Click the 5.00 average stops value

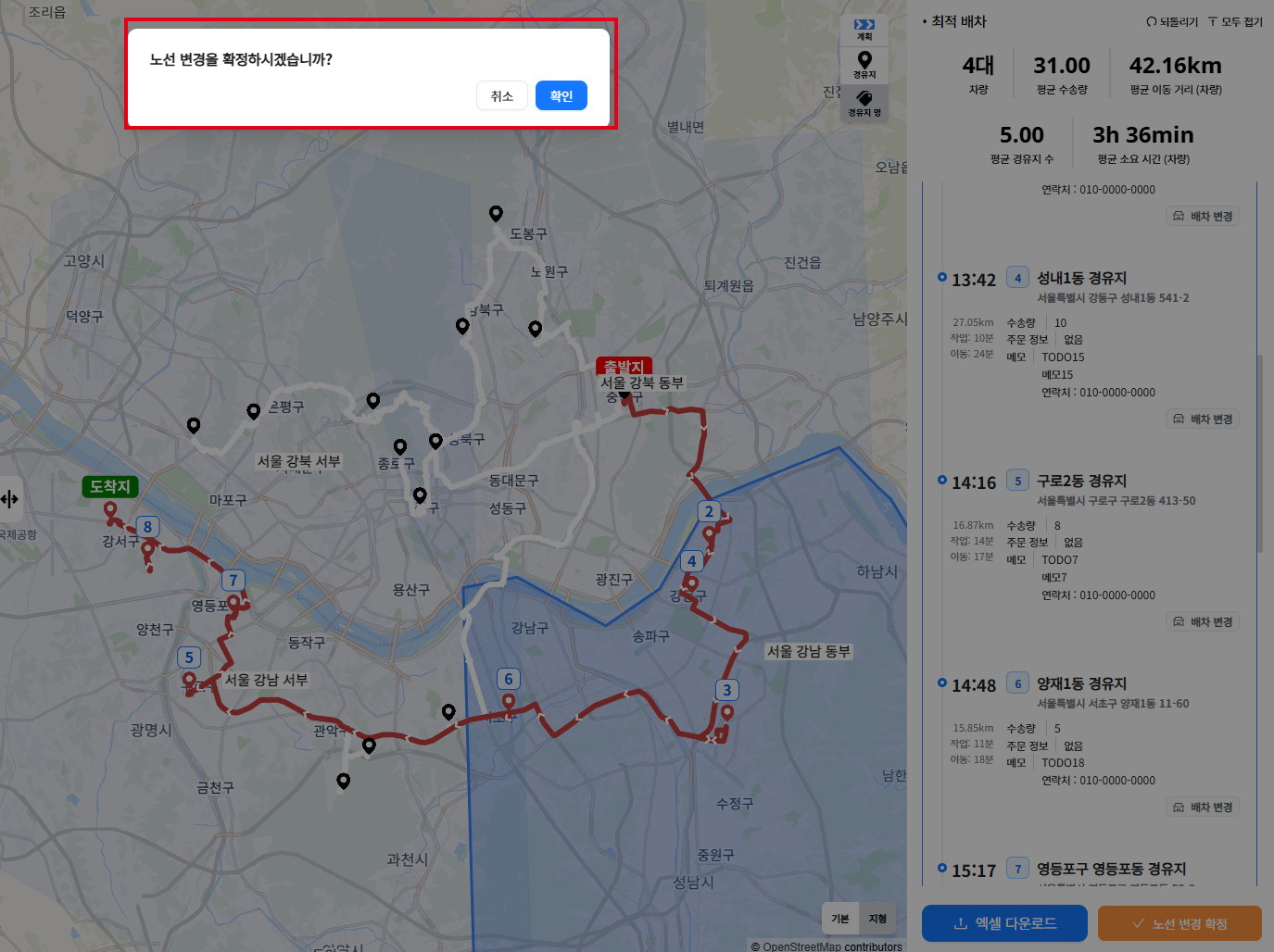(1021, 135)
